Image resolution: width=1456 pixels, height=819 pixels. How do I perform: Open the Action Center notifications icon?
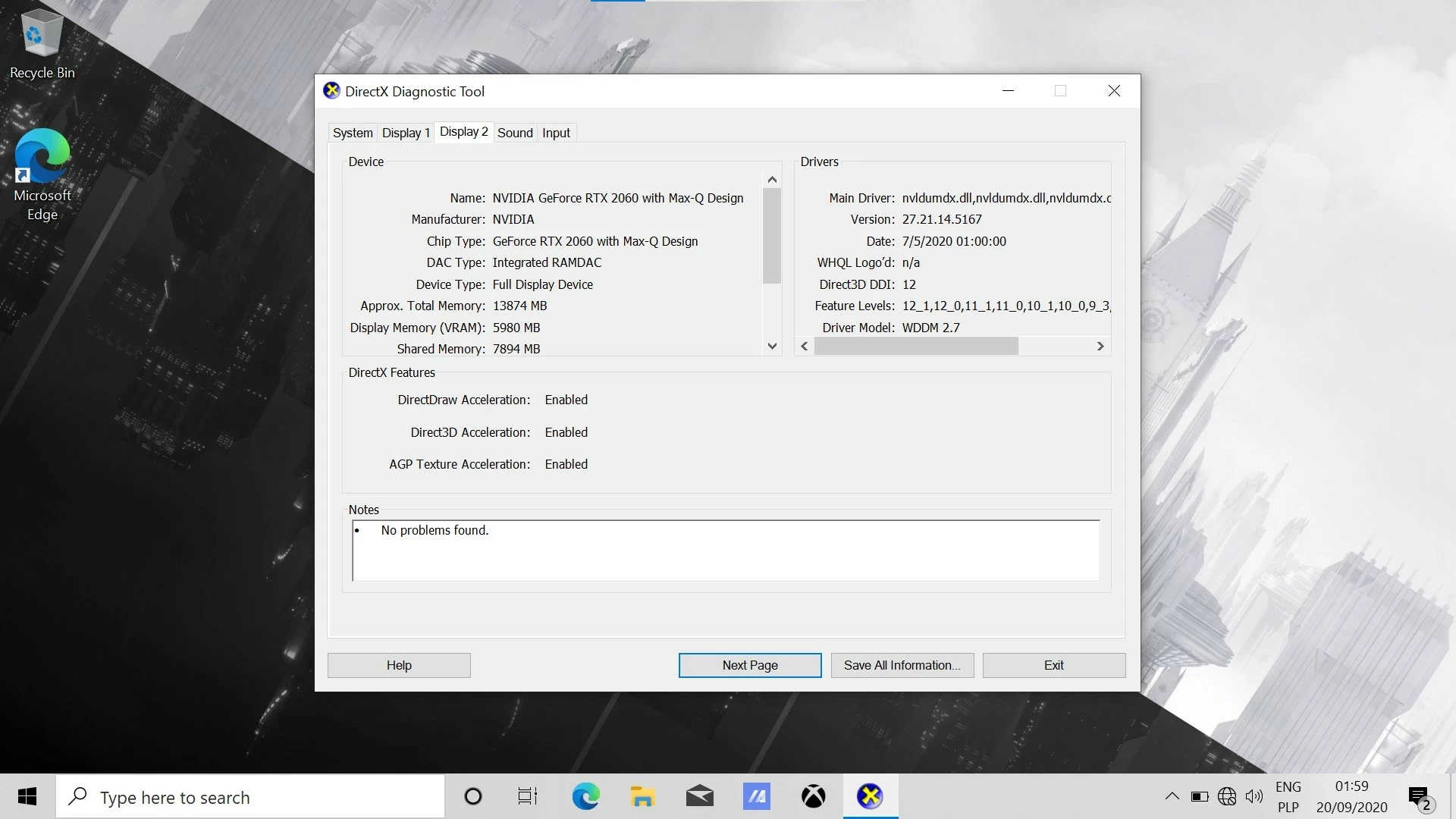(x=1420, y=798)
